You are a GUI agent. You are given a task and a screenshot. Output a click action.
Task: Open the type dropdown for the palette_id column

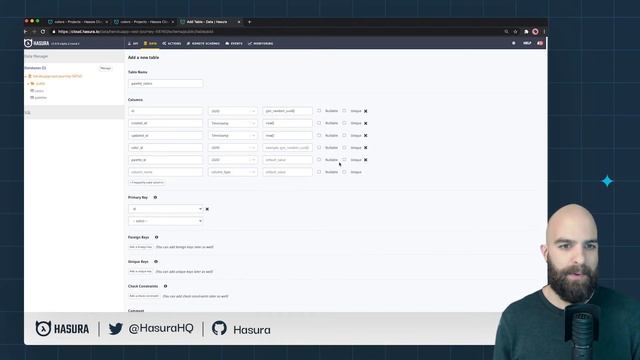click(x=233, y=160)
